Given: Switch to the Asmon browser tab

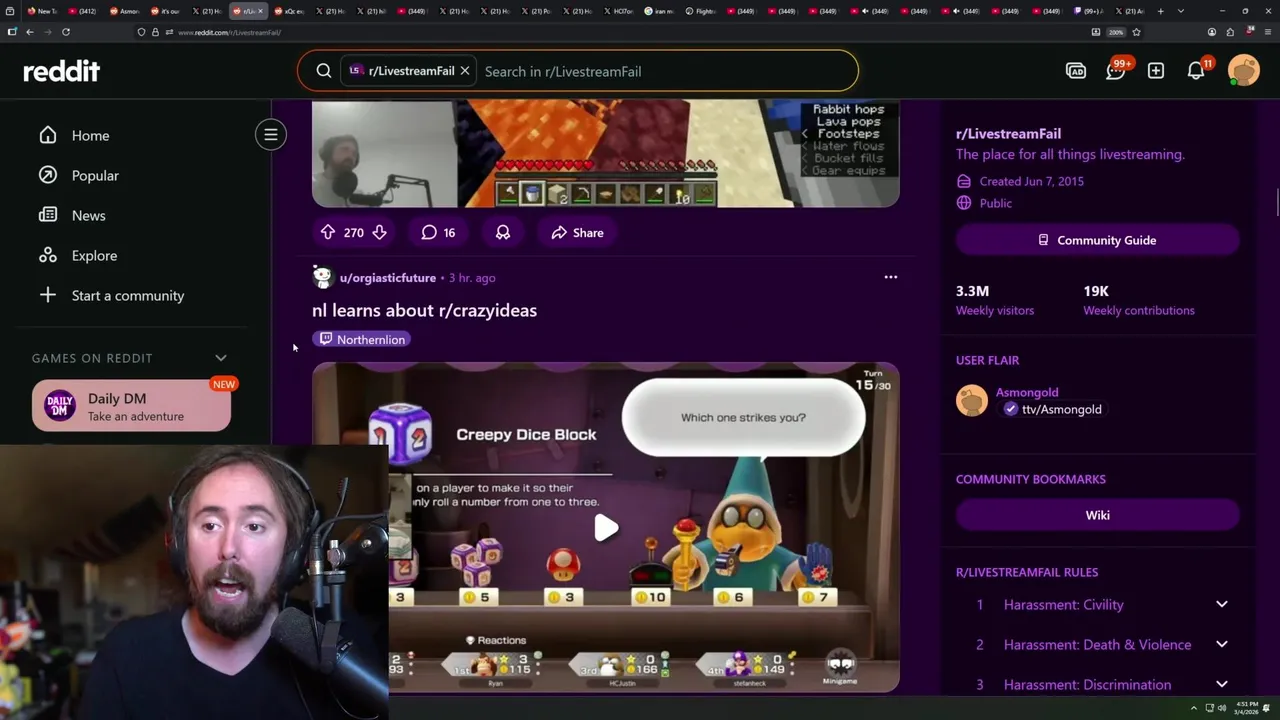Looking at the screenshot, I should (x=125, y=11).
